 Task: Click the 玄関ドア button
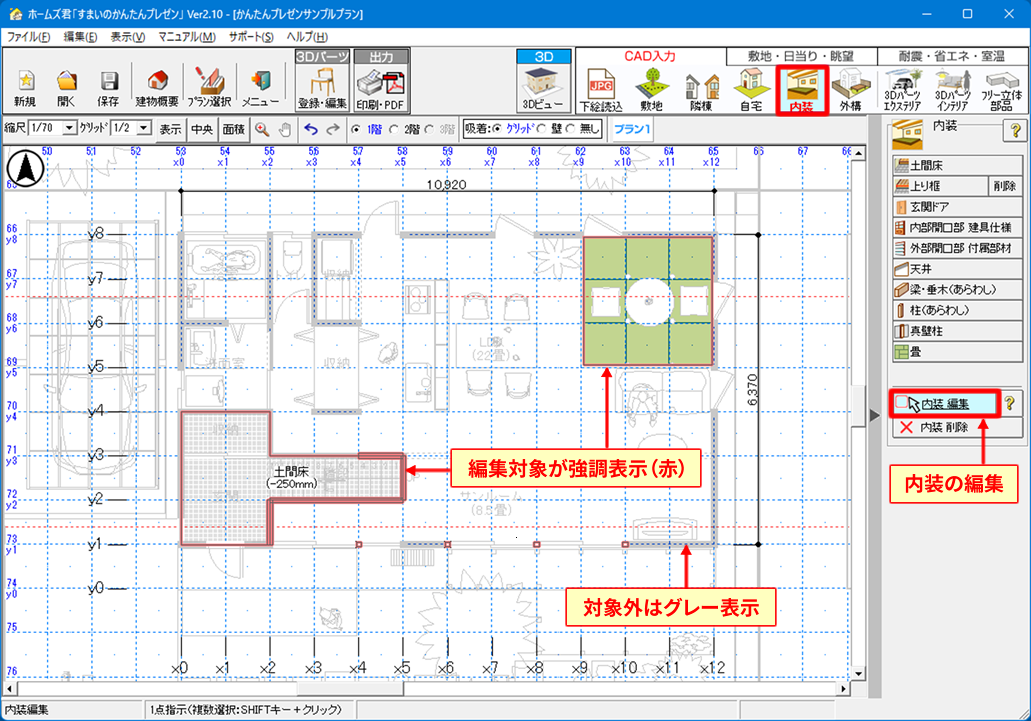point(957,207)
